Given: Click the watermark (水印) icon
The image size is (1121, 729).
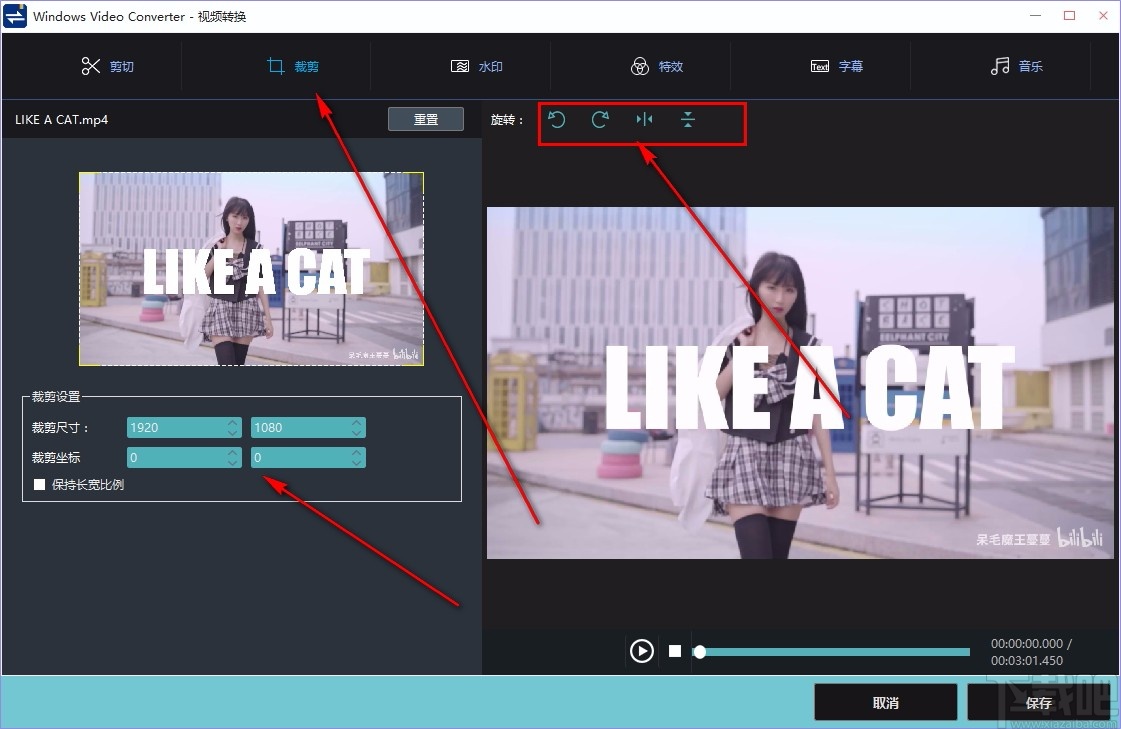Looking at the screenshot, I should click(x=461, y=65).
